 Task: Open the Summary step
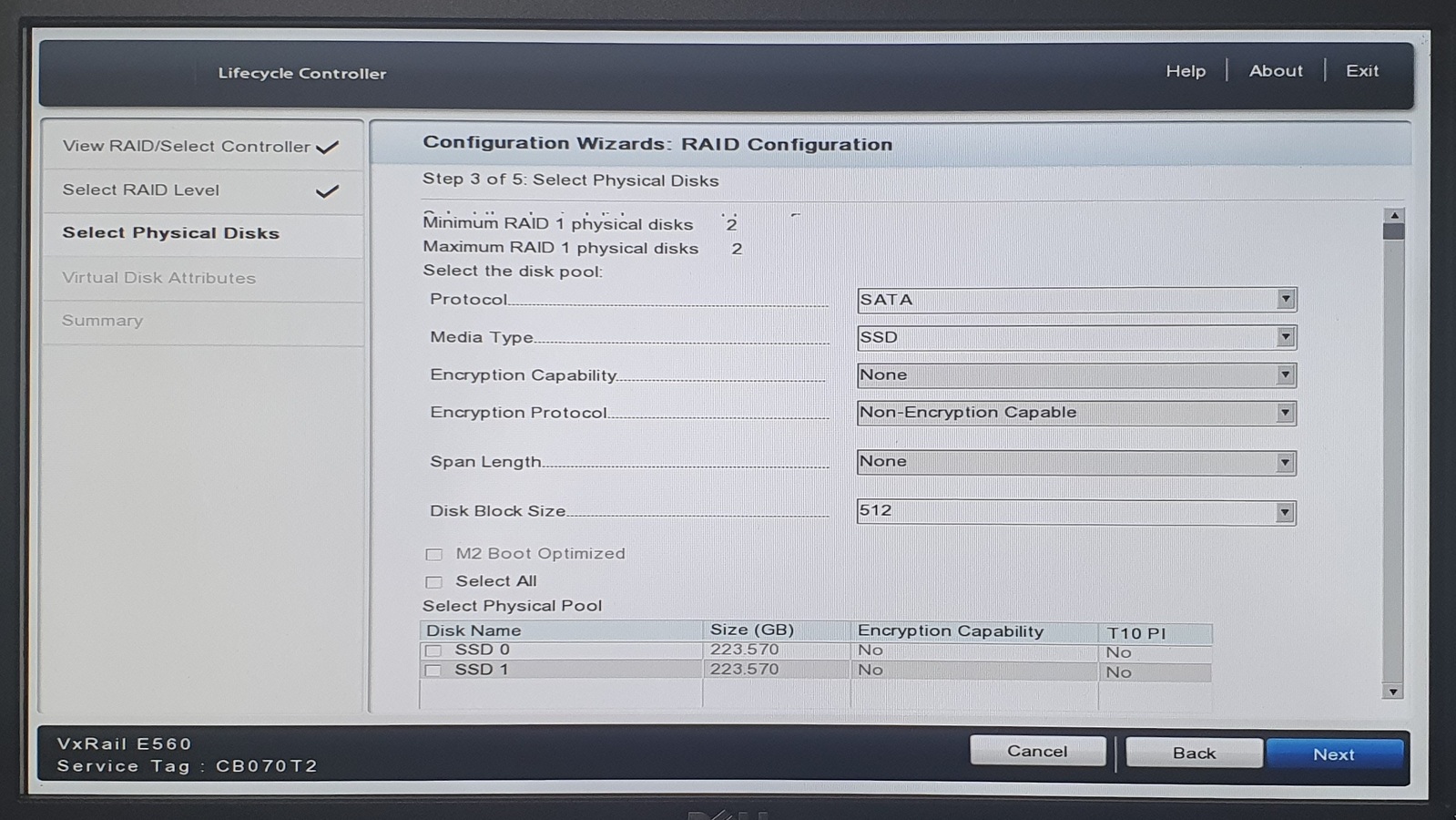[x=202, y=321]
